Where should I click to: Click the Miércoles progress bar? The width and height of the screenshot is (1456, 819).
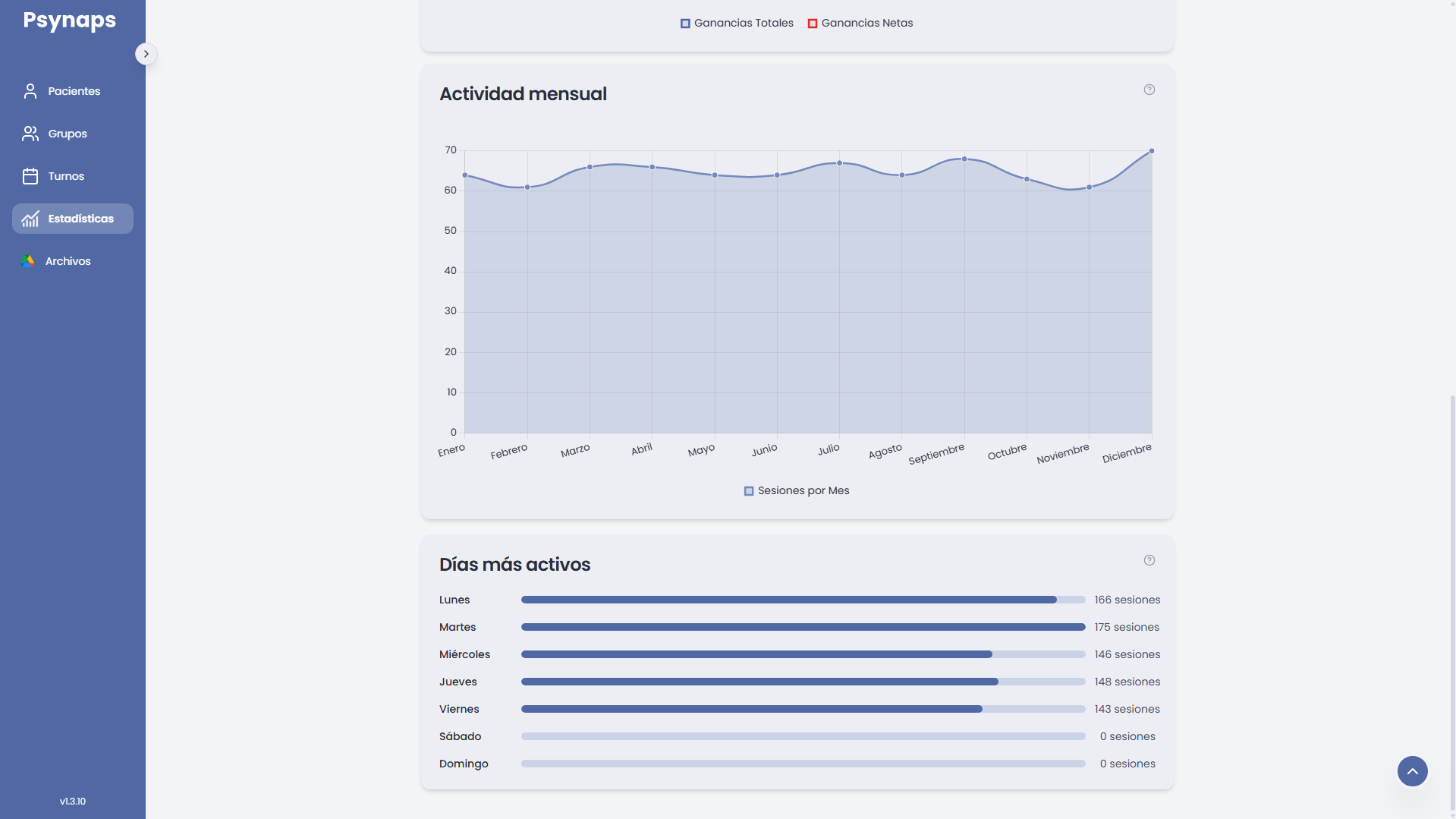click(x=803, y=654)
